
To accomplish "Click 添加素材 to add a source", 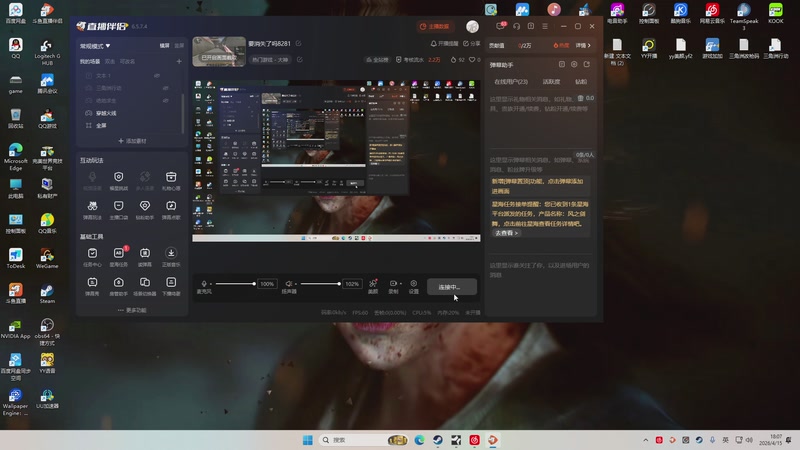I will pyautogui.click(x=132, y=141).
